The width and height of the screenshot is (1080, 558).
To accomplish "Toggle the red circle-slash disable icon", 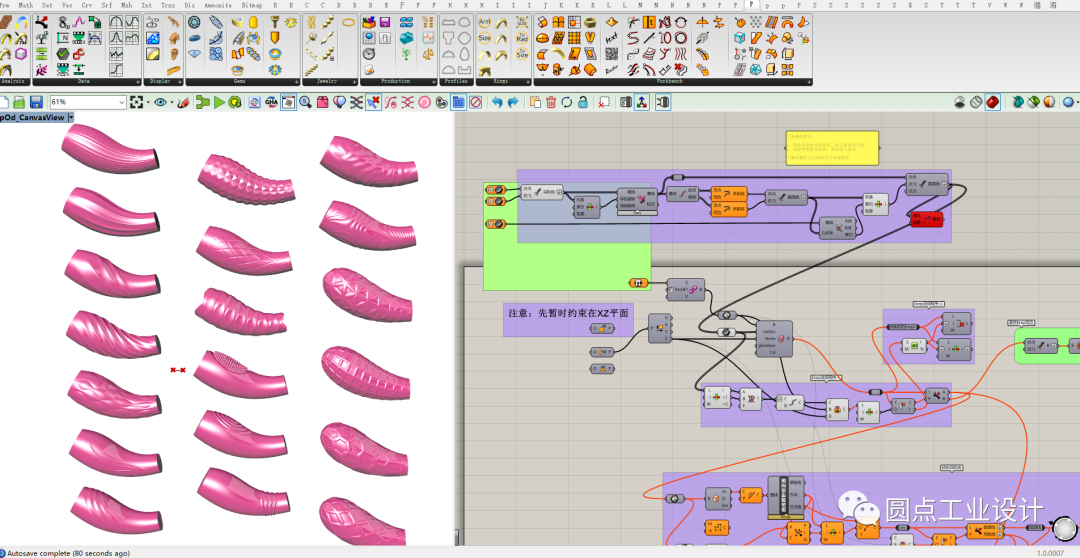I will coord(475,102).
